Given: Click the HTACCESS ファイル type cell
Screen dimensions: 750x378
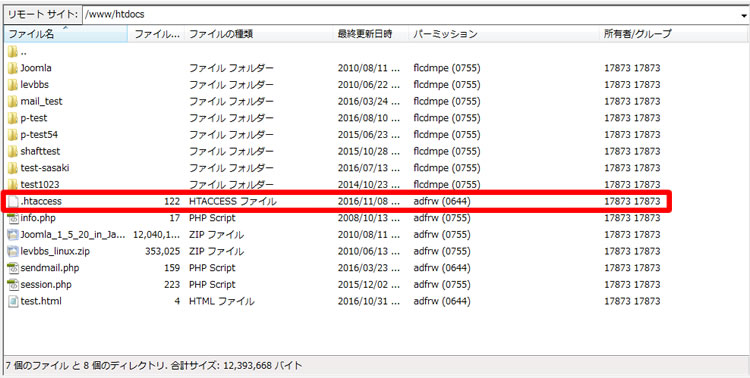Looking at the screenshot, I should (232, 201).
